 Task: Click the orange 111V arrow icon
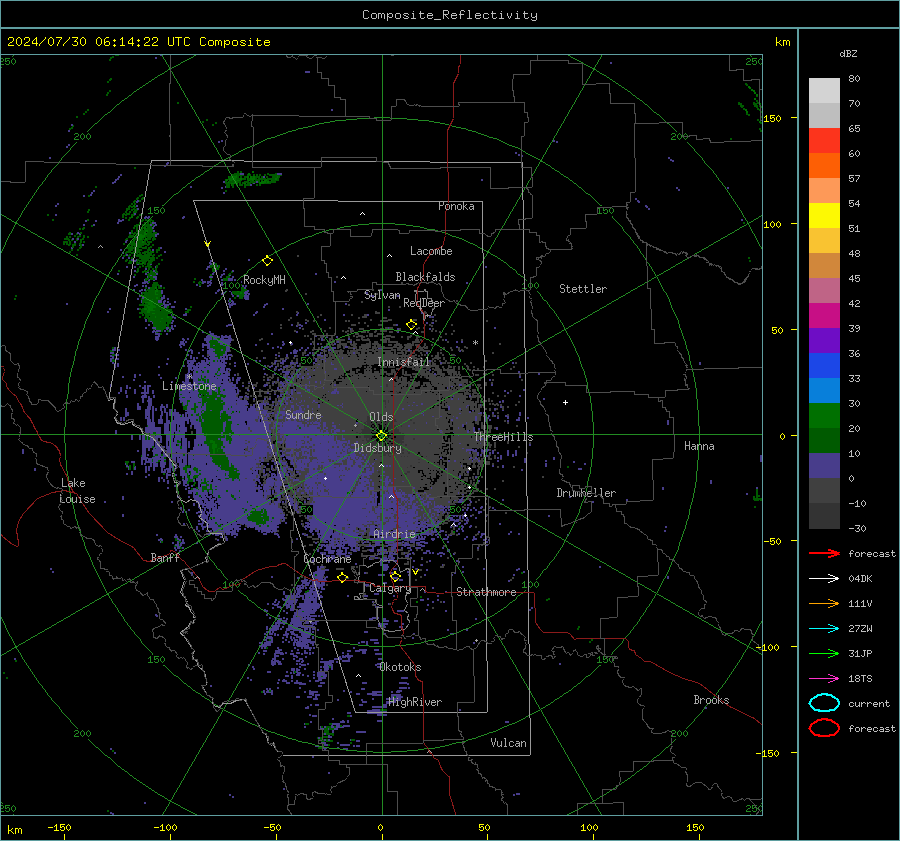[824, 603]
